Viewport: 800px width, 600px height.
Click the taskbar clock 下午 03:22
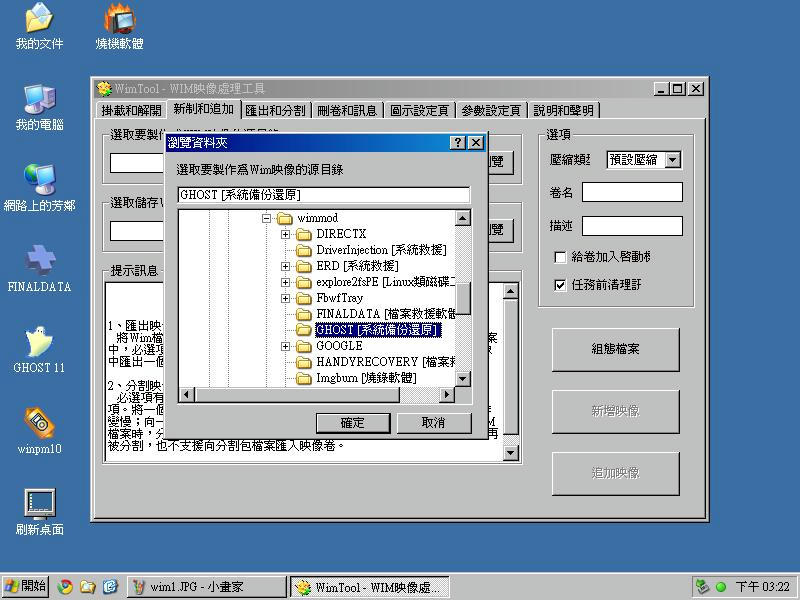click(x=762, y=587)
